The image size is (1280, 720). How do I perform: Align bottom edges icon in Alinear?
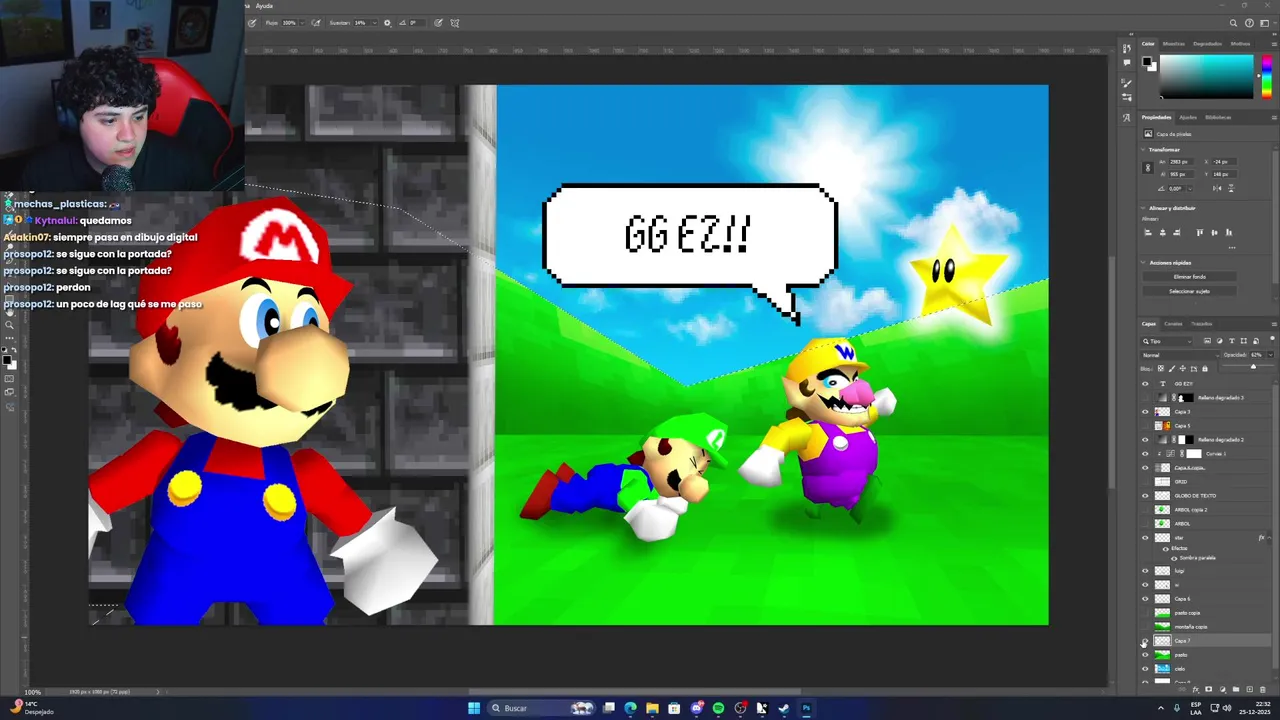click(x=1229, y=232)
